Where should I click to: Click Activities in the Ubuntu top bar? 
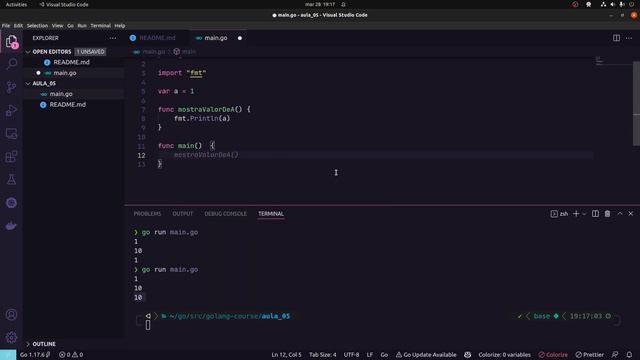tap(16, 4)
